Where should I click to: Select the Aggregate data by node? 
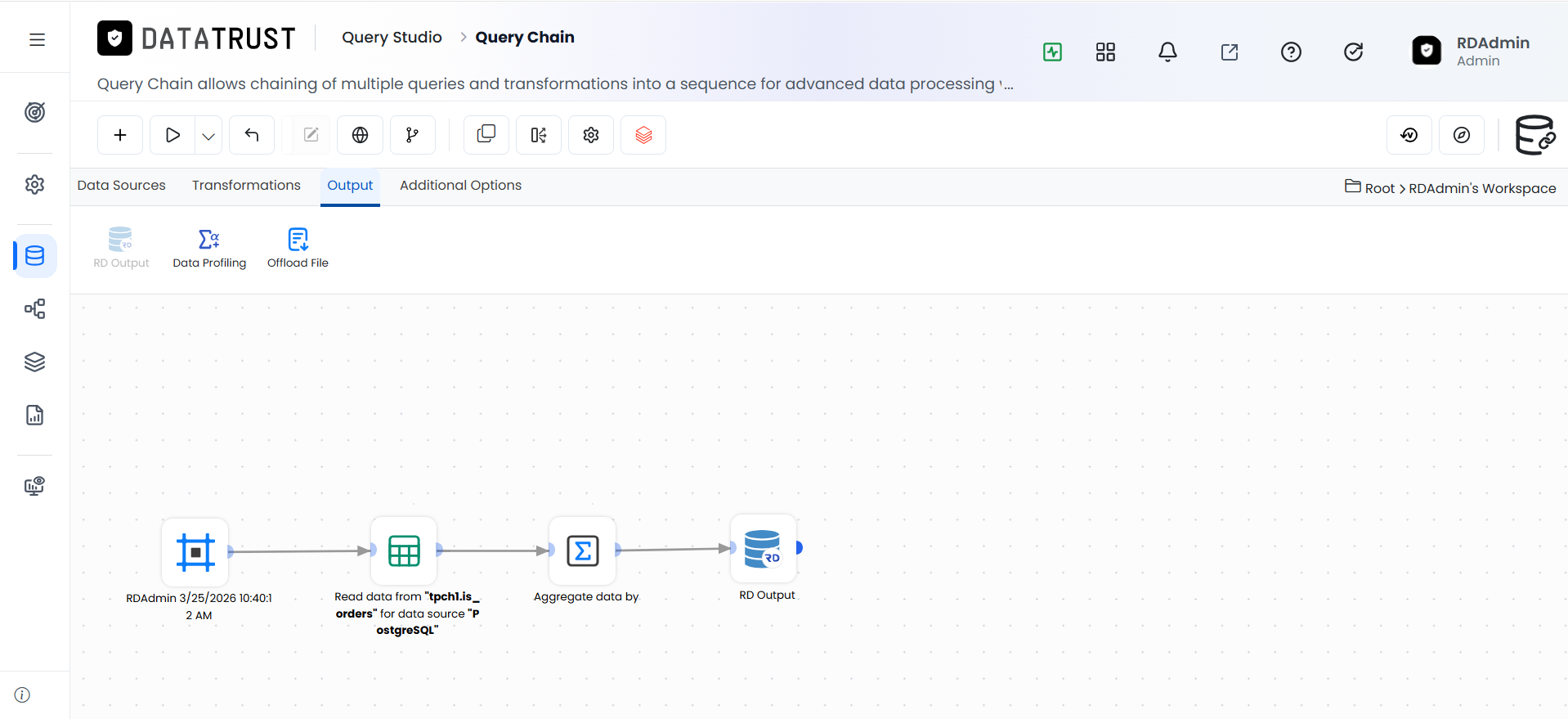tap(583, 550)
